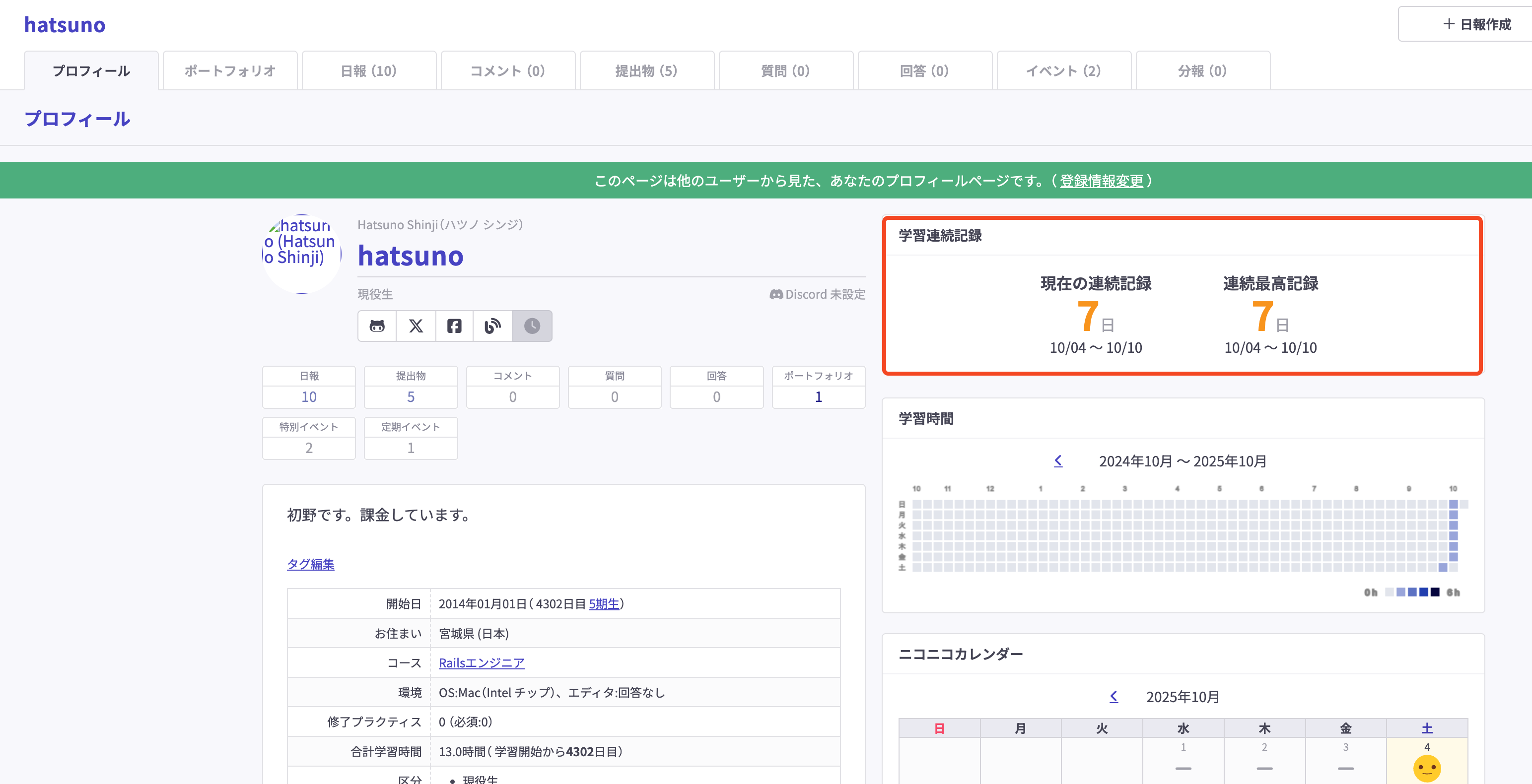Switch to the ポートフォリオ tab
1532x784 pixels.
tap(230, 71)
